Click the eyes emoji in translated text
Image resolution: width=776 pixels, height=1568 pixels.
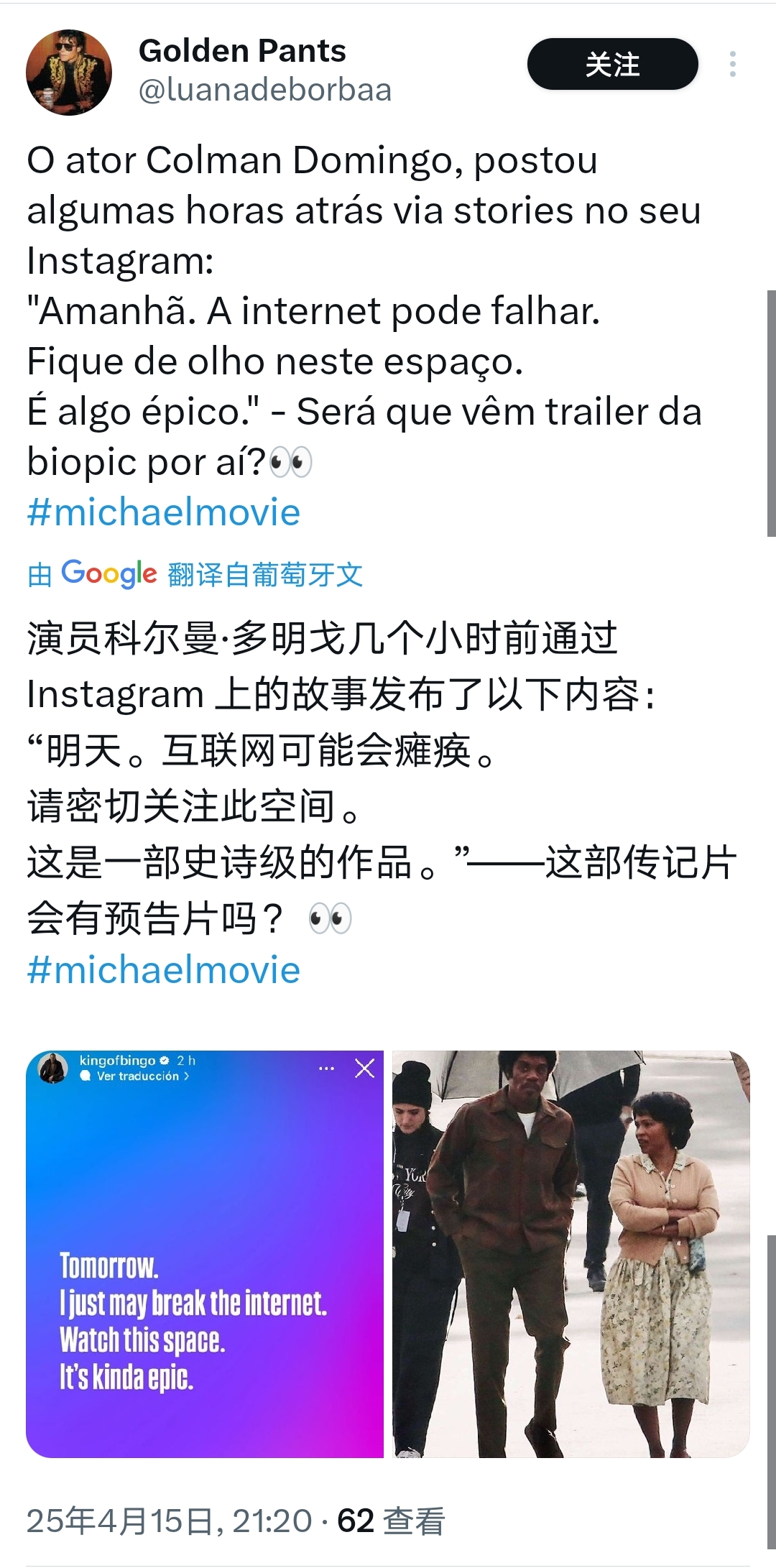tap(331, 918)
